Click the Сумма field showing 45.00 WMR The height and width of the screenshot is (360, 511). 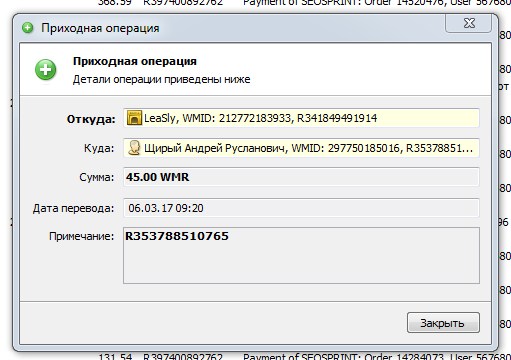pyautogui.click(x=301, y=177)
